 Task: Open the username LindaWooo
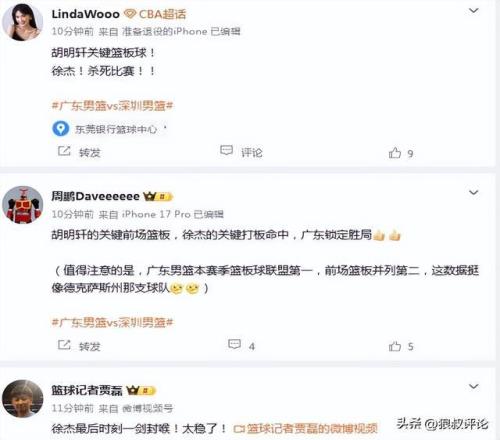tap(85, 14)
